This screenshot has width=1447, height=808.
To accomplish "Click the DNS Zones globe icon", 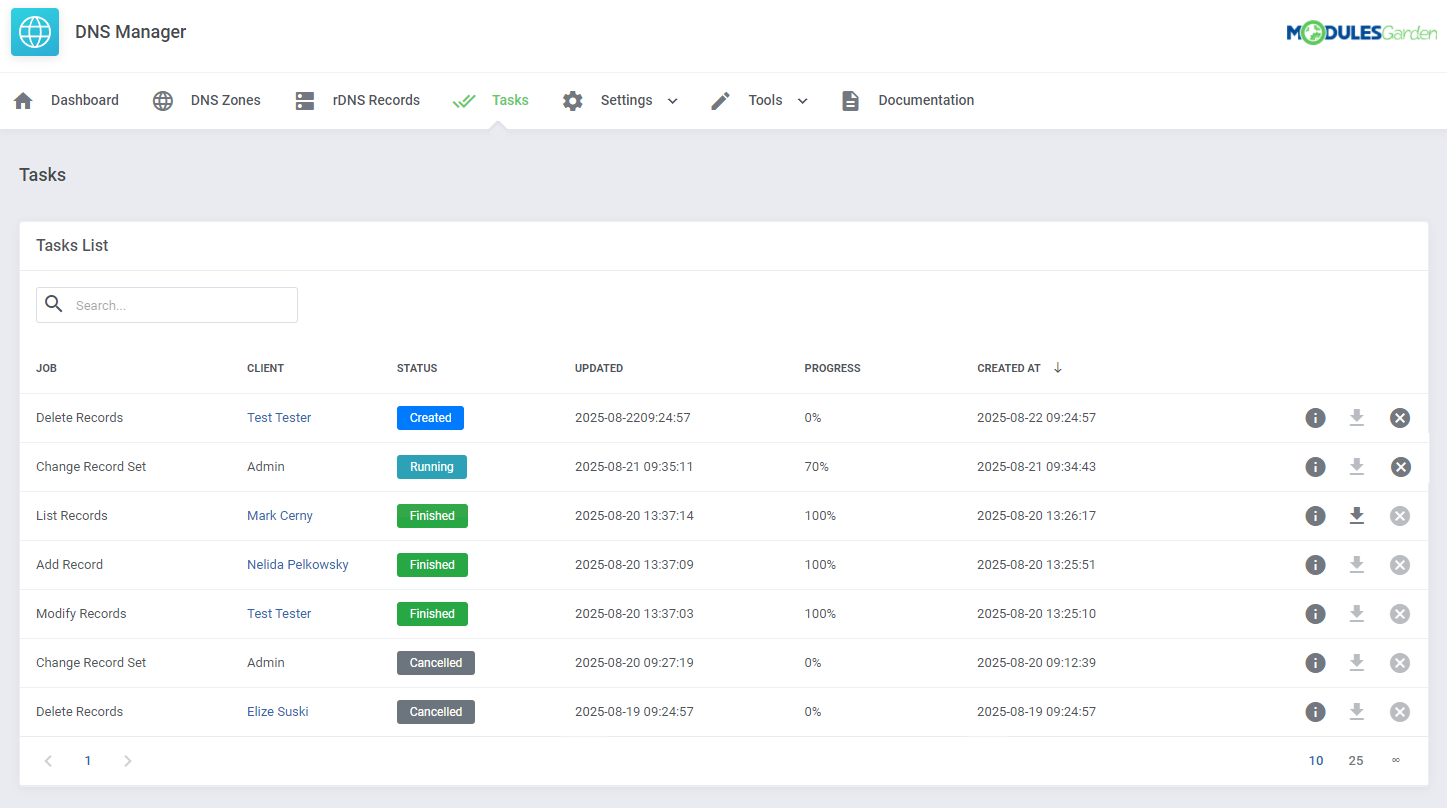I will pyautogui.click(x=162, y=100).
